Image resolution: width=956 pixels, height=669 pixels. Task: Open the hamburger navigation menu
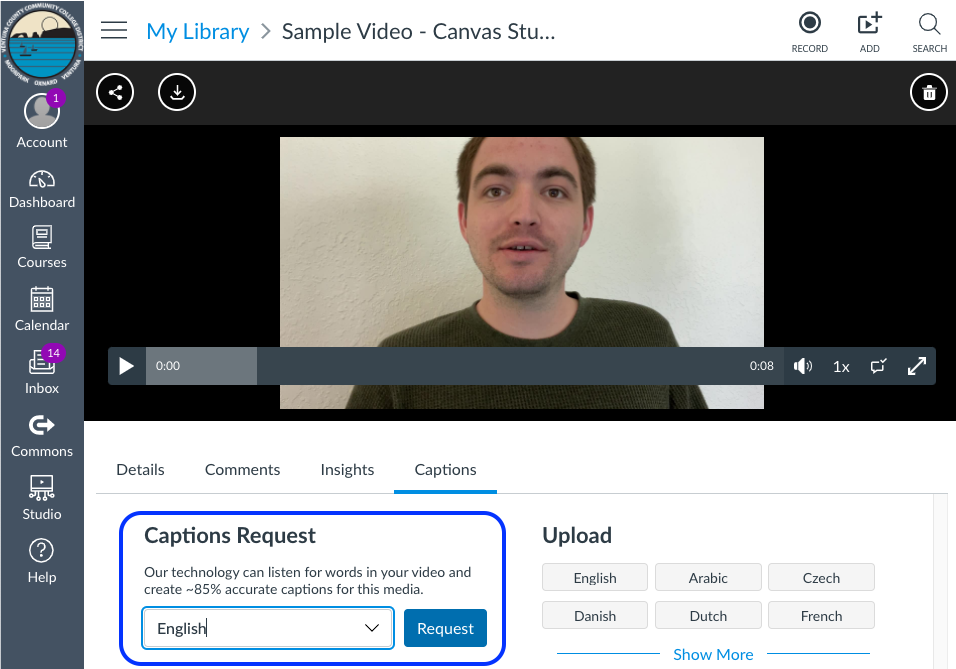[114, 30]
